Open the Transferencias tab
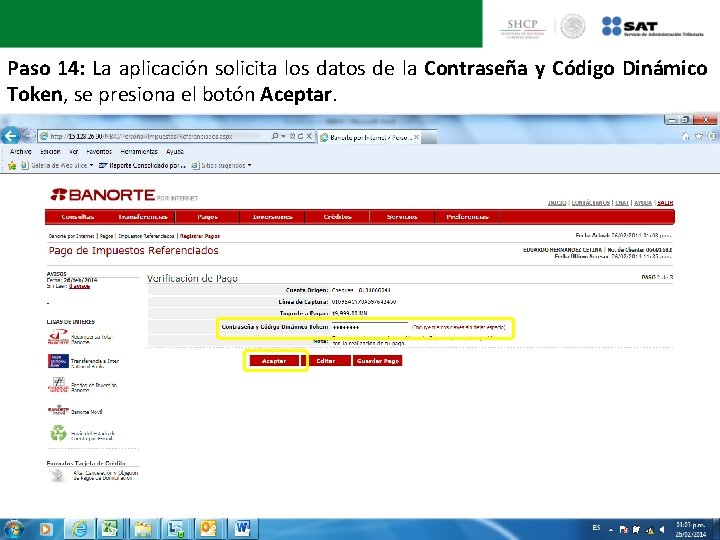The image size is (720, 540). 143,217
